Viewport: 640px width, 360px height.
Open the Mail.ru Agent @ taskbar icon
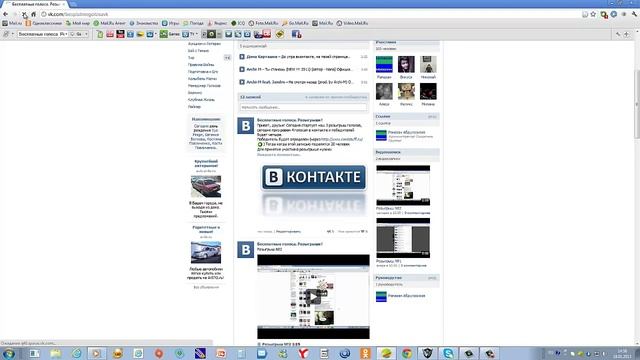(344, 353)
